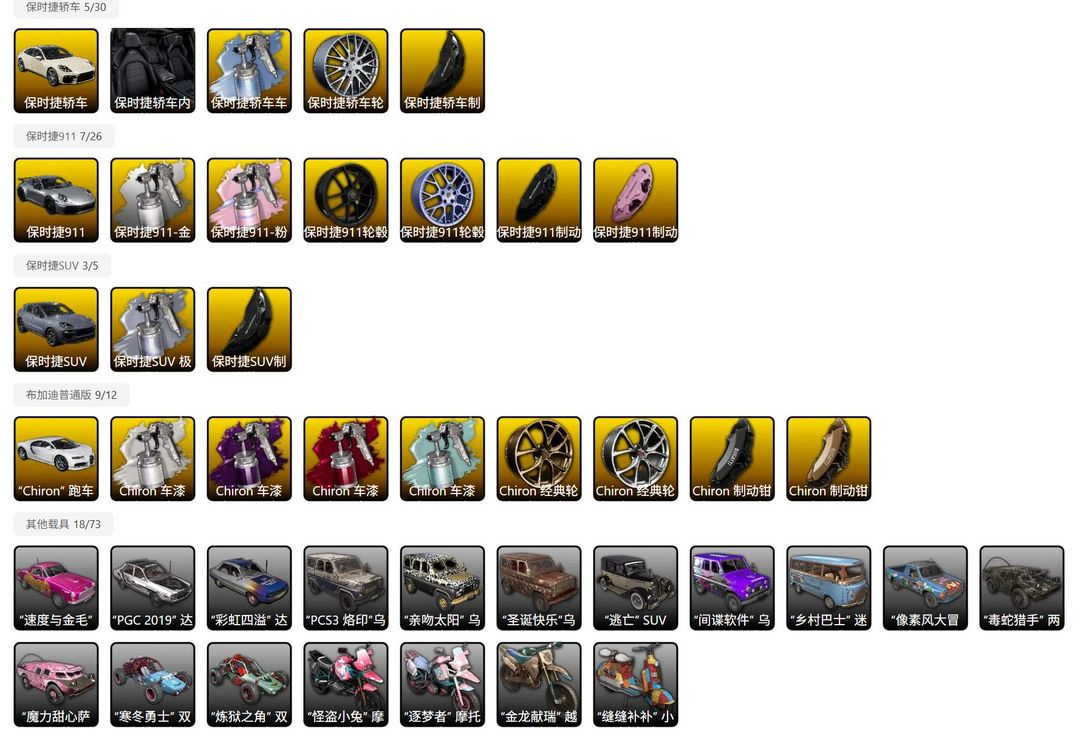1080x740 pixels.
Task: Choose the purple "间谍软件" UAZ skin
Action: click(x=732, y=588)
